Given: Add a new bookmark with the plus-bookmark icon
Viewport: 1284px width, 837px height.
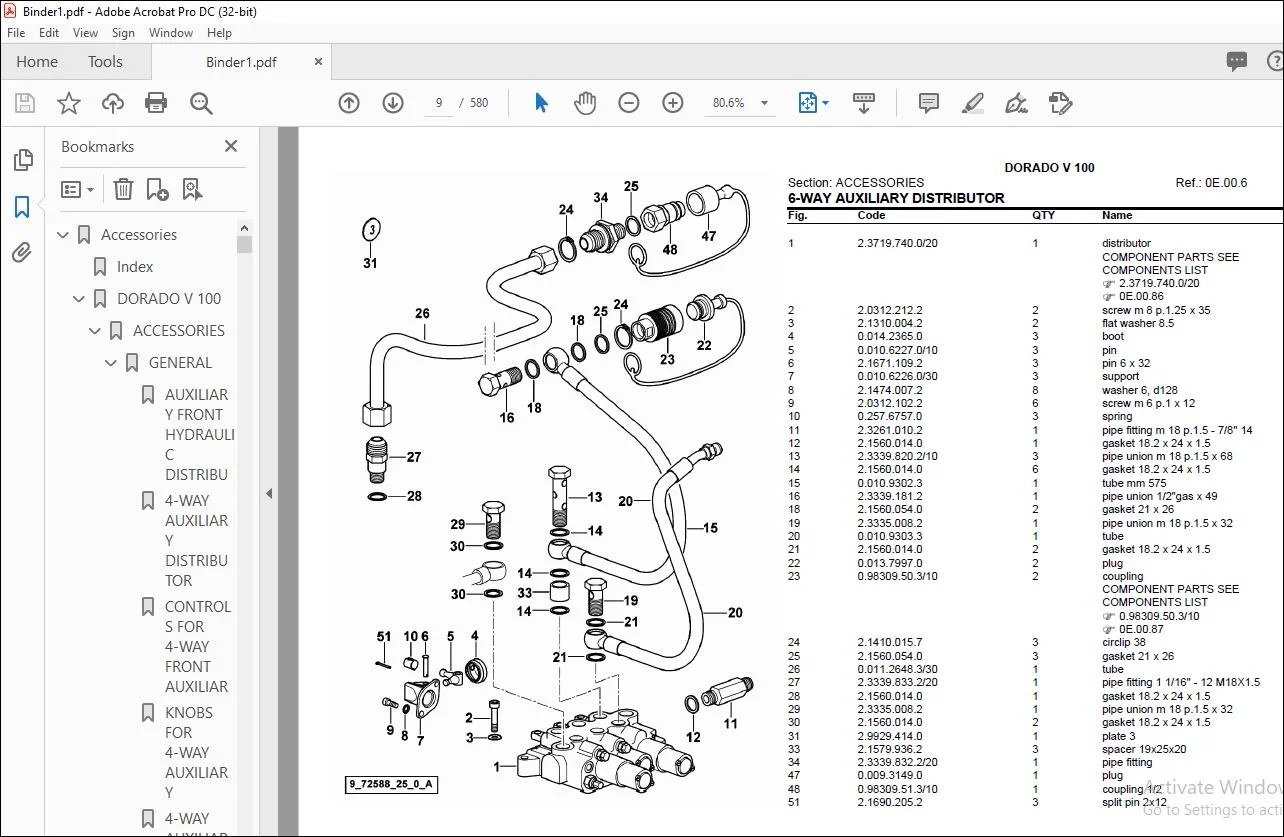Looking at the screenshot, I should click(157, 189).
